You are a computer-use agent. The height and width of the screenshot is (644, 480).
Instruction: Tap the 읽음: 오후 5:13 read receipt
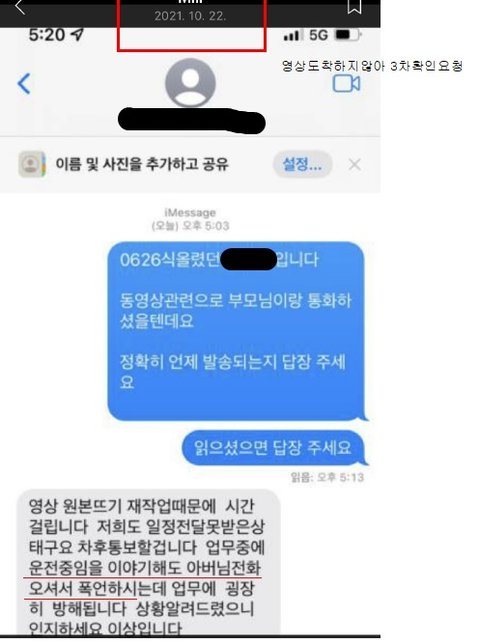pos(327,477)
